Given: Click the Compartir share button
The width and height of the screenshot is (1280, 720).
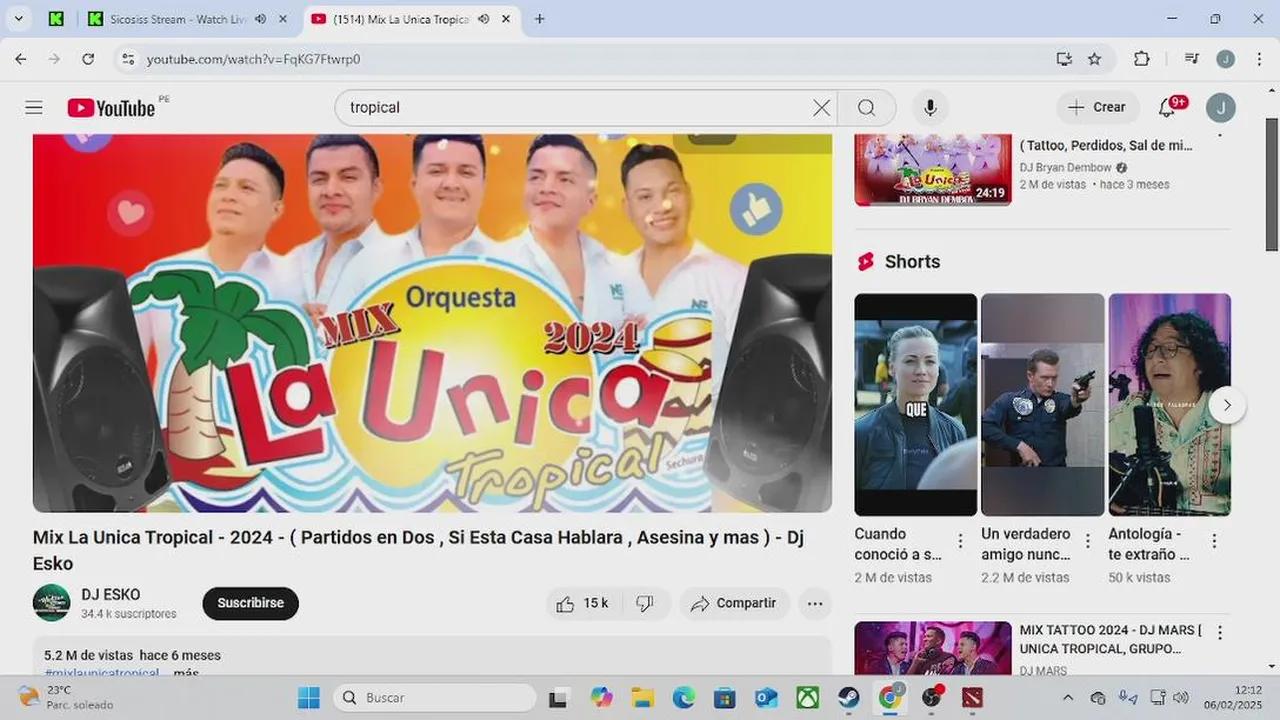Looking at the screenshot, I should (734, 603).
